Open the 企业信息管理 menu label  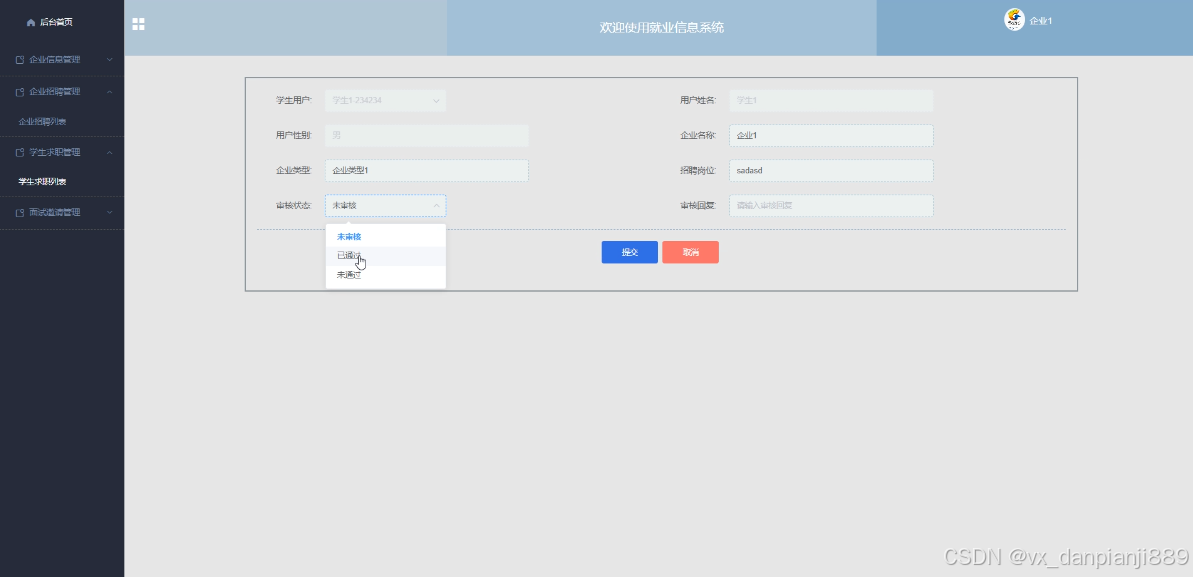(x=55, y=59)
